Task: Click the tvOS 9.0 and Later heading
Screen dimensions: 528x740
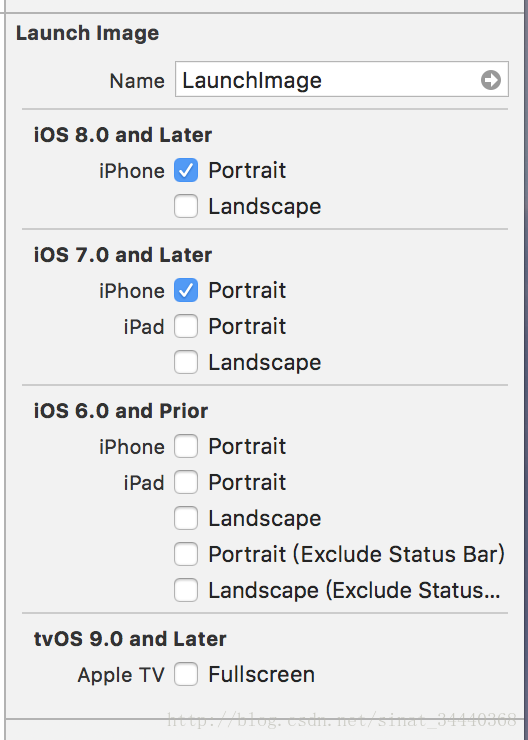Action: (130, 639)
